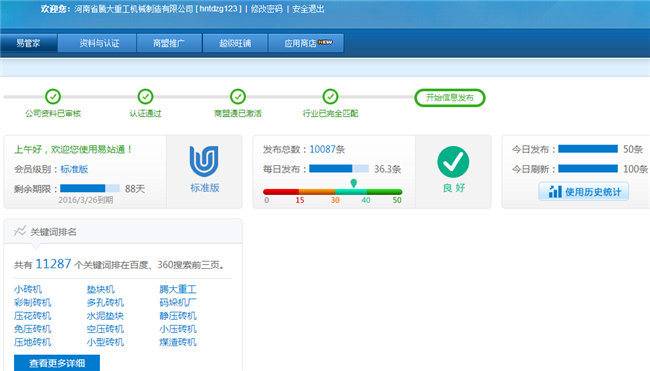Open the 应用商店 tab
650x371 pixels.
306,43
